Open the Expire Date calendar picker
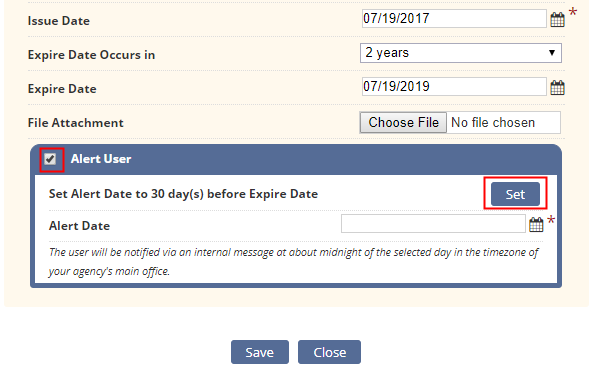 [x=557, y=87]
